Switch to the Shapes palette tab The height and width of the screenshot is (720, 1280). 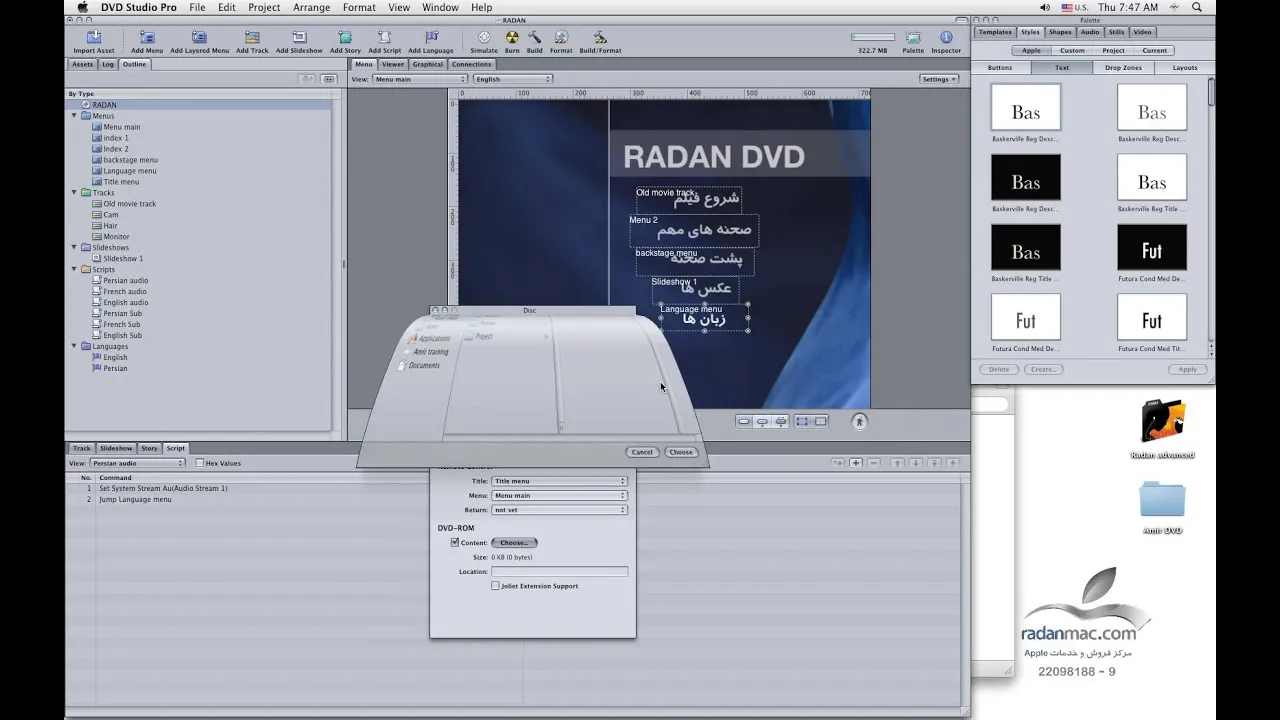point(1060,32)
